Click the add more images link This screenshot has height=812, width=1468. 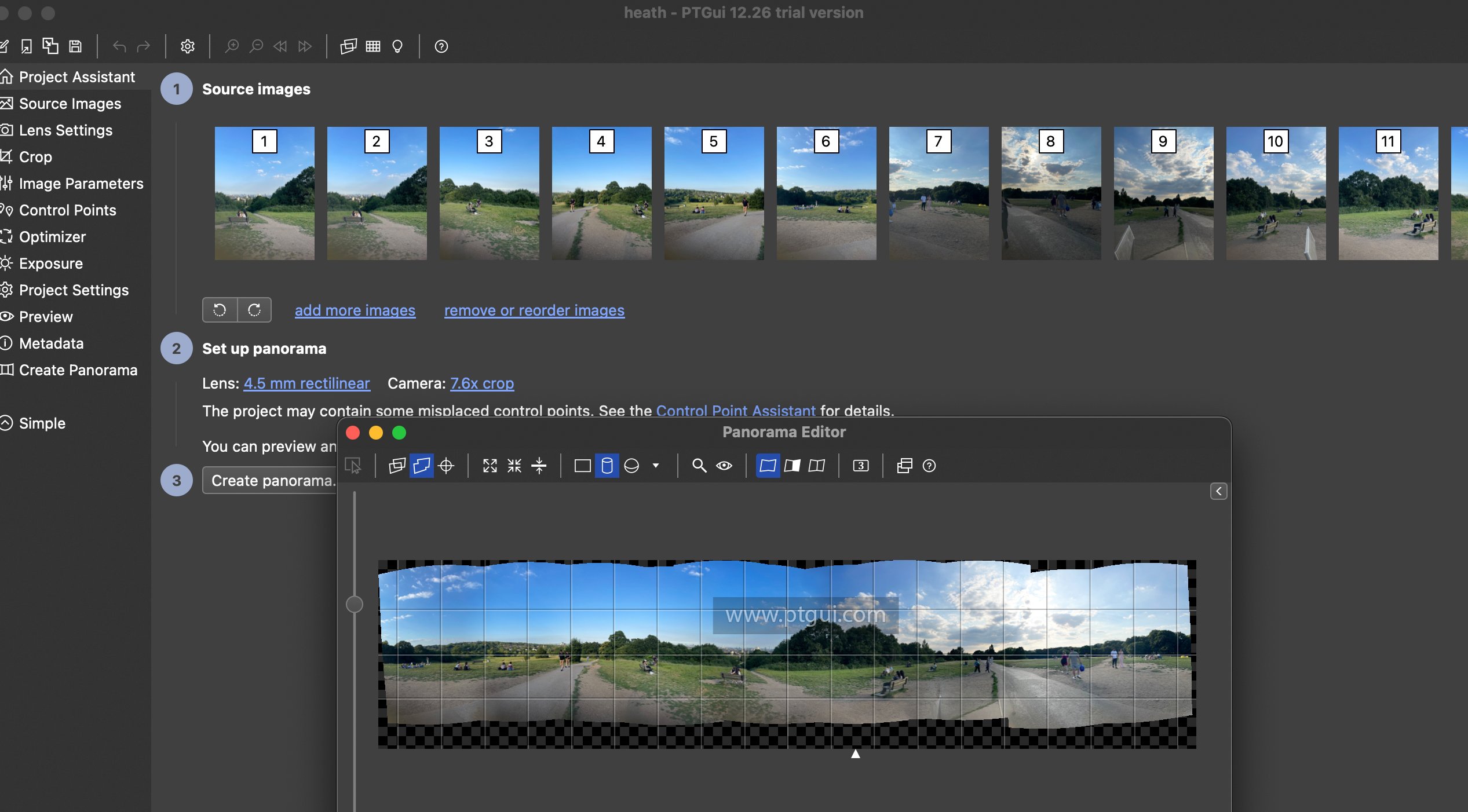point(355,310)
